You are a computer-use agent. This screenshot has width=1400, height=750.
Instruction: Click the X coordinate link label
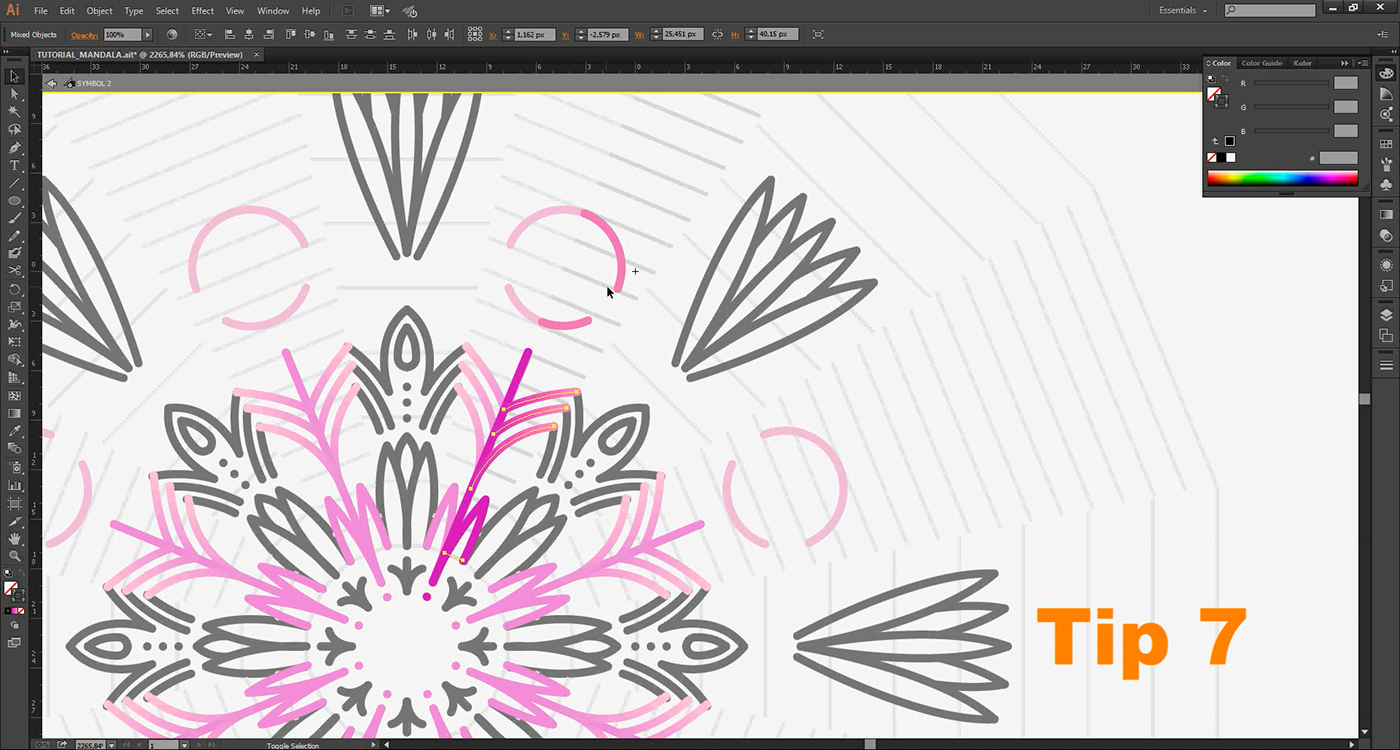coord(493,34)
